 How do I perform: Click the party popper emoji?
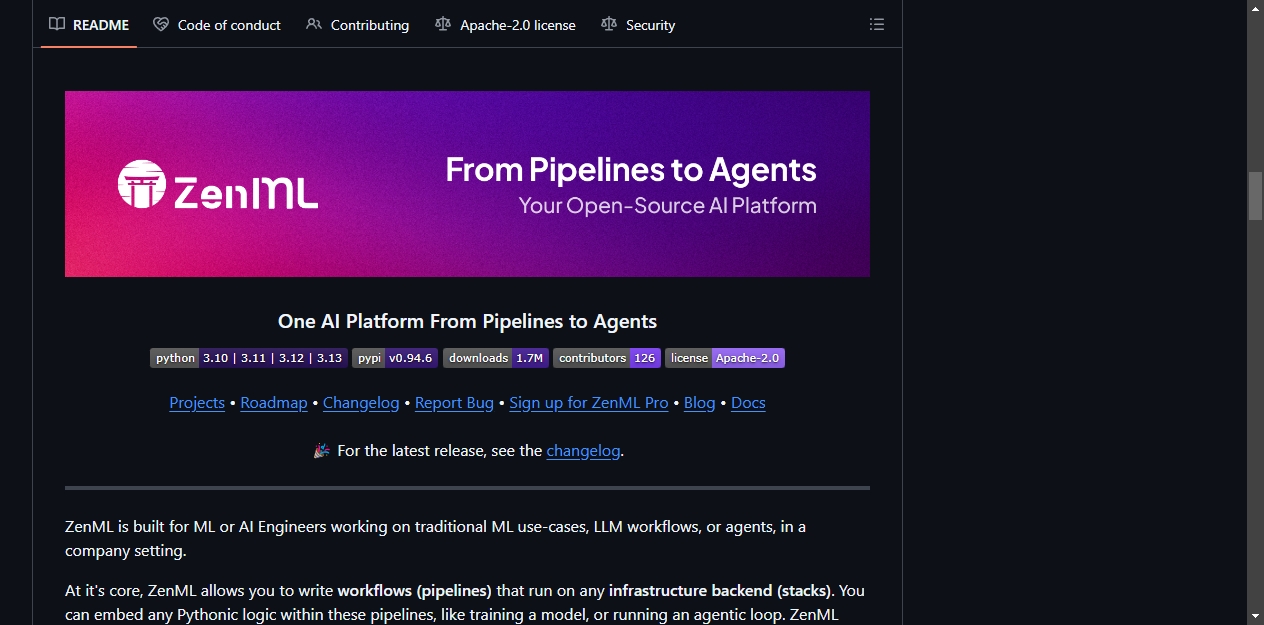(322, 451)
